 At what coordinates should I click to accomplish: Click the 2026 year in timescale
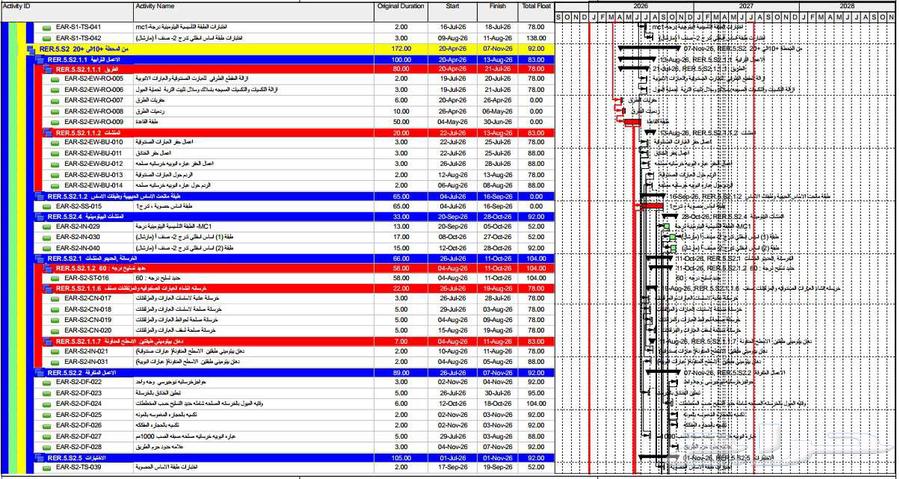coord(642,6)
